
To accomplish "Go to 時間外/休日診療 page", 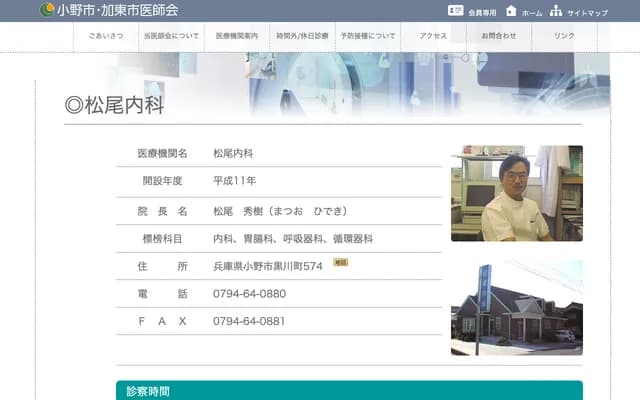I will [x=302, y=36].
